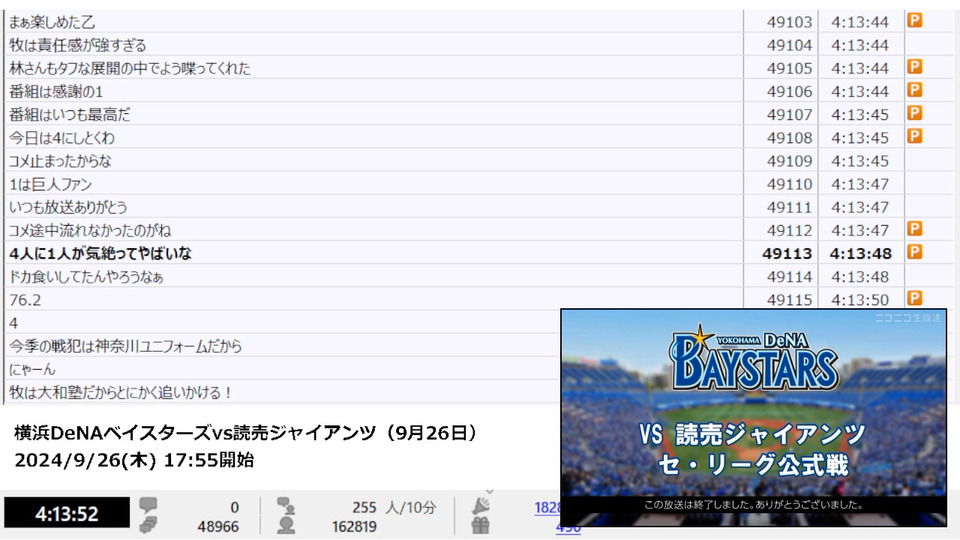Viewport: 960px width, 540px height.
Task: Click the 4:13:52 elapsed time display
Action: tap(67, 513)
